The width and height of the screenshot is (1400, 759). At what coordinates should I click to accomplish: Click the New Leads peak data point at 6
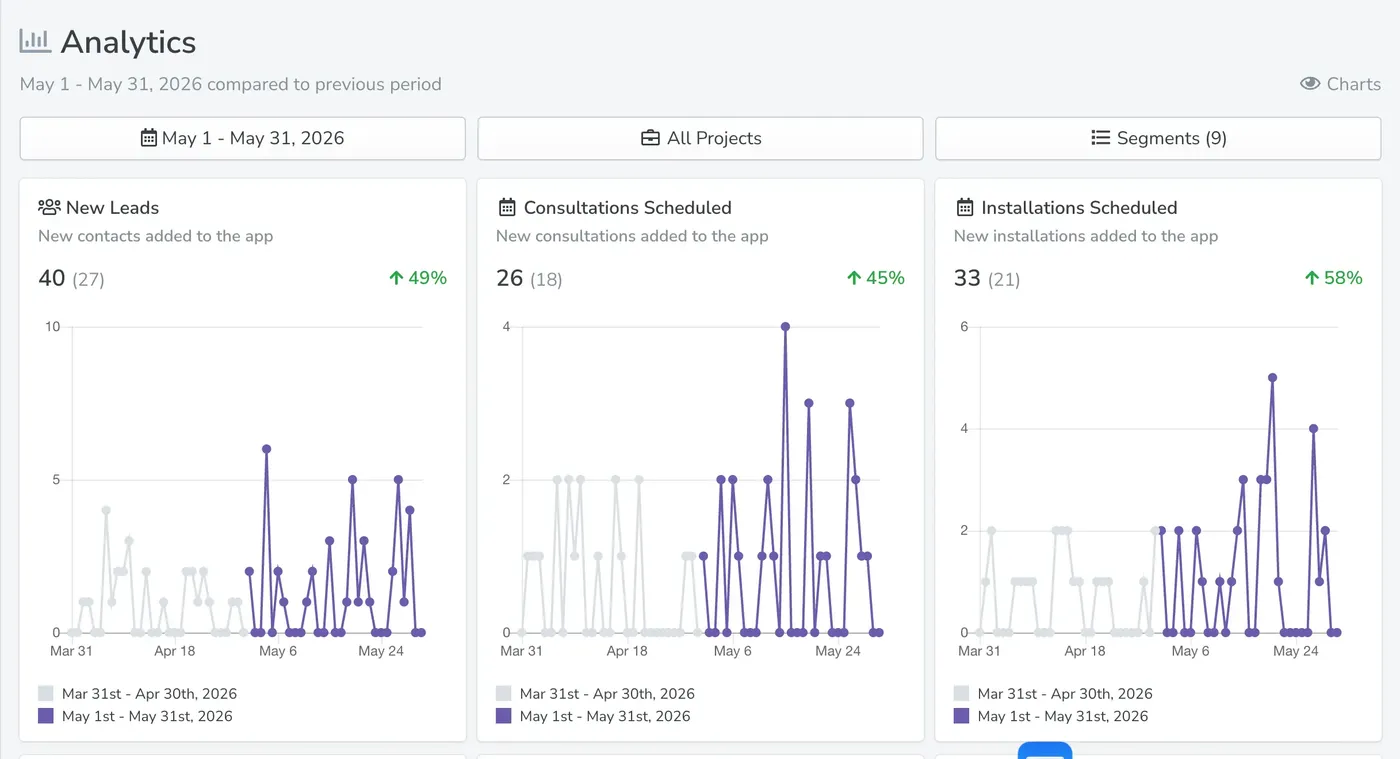(266, 449)
